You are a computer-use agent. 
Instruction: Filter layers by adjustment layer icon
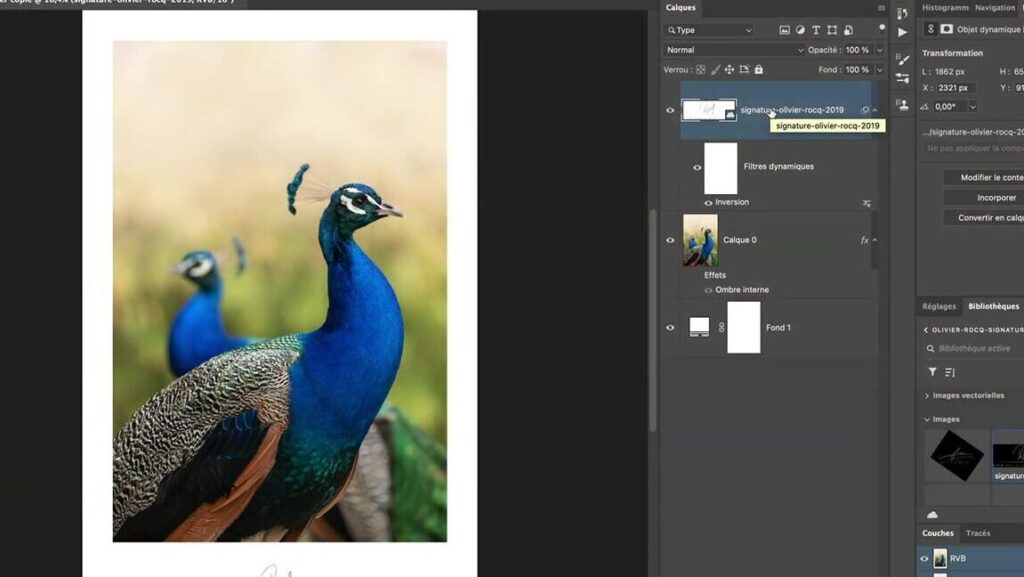point(800,30)
